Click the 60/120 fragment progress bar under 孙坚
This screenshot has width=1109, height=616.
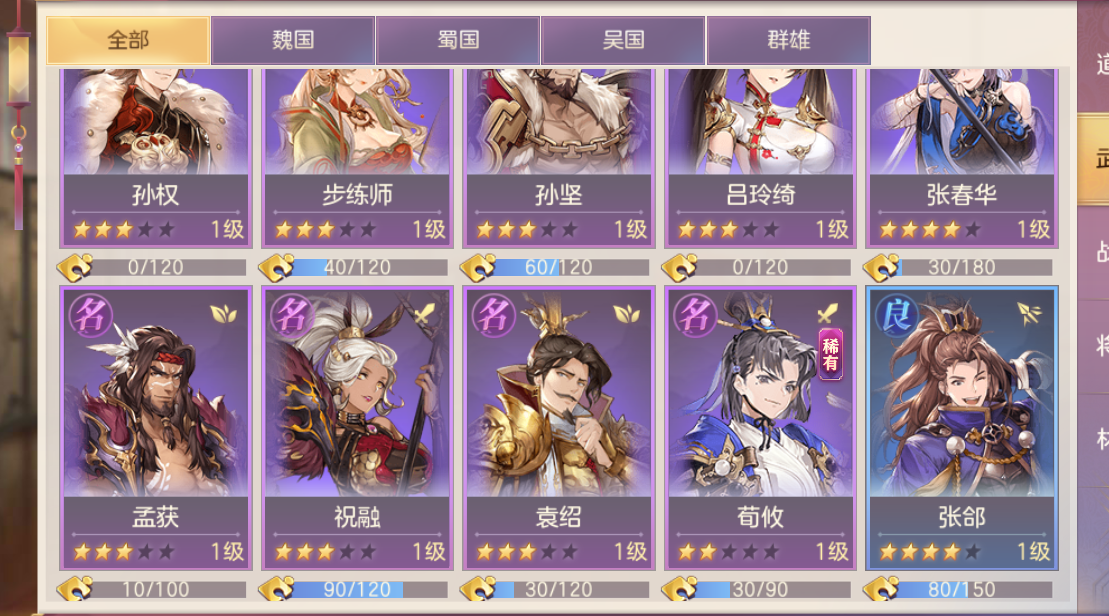559,267
